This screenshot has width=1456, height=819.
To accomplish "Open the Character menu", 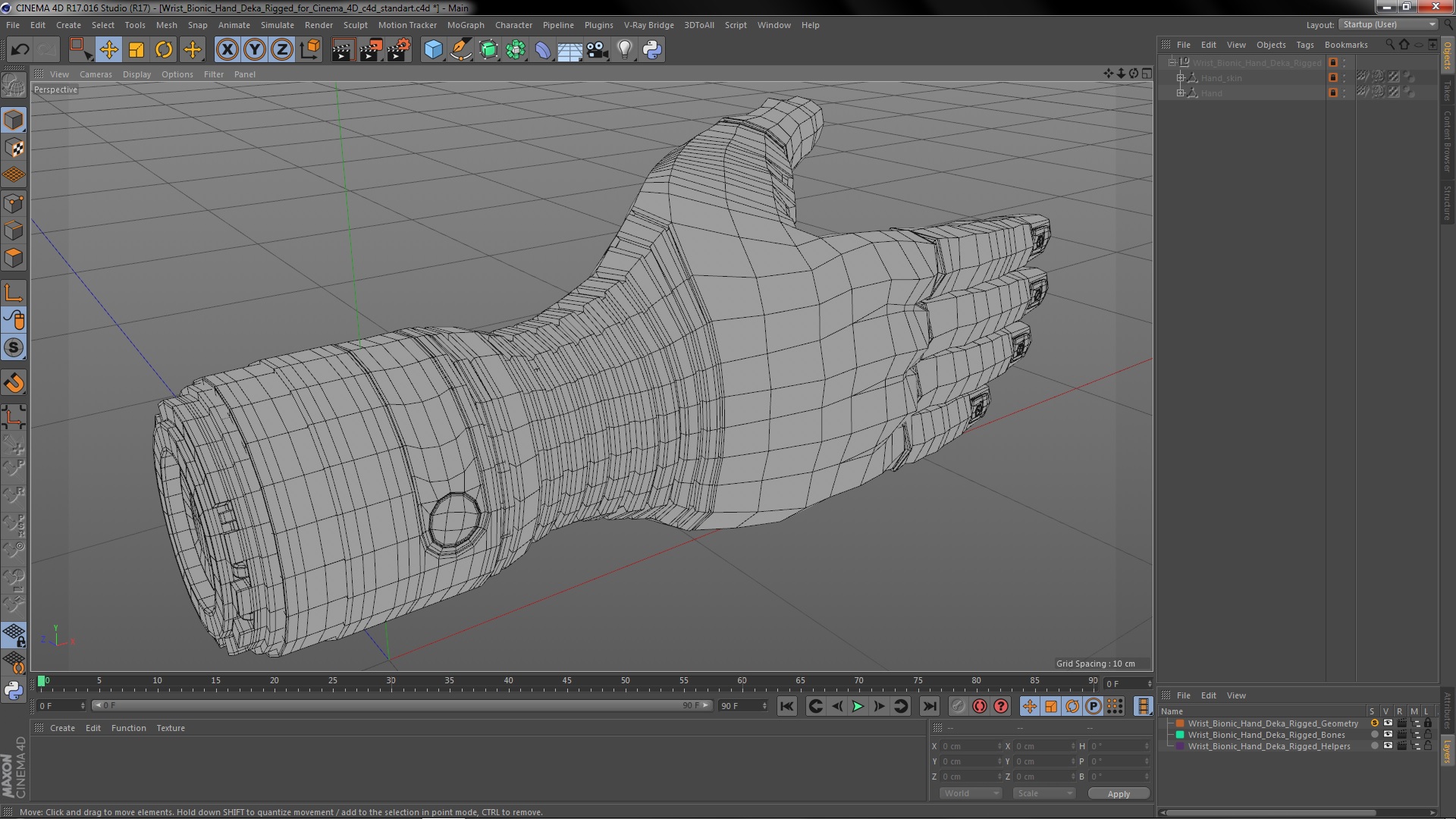I will point(513,25).
